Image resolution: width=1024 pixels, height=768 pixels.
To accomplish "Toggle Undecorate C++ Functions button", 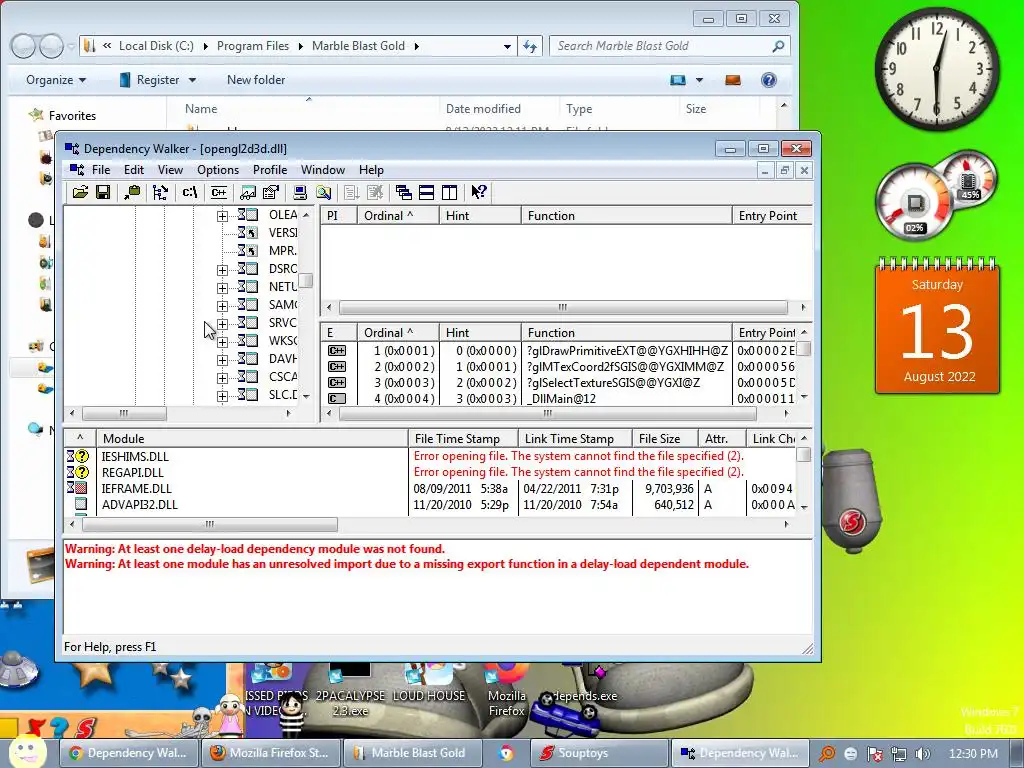I will point(219,192).
